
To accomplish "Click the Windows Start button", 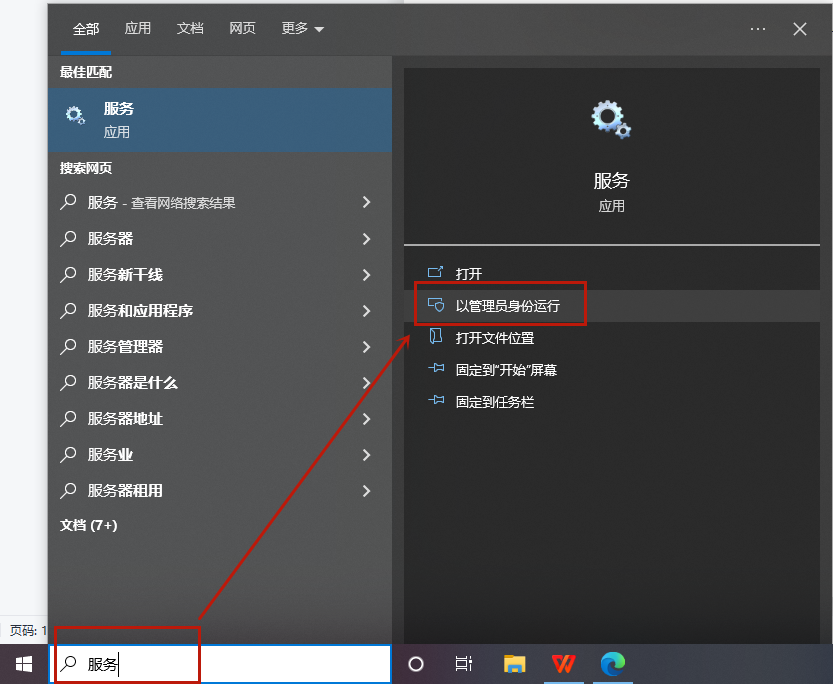I will pyautogui.click(x=22, y=663).
